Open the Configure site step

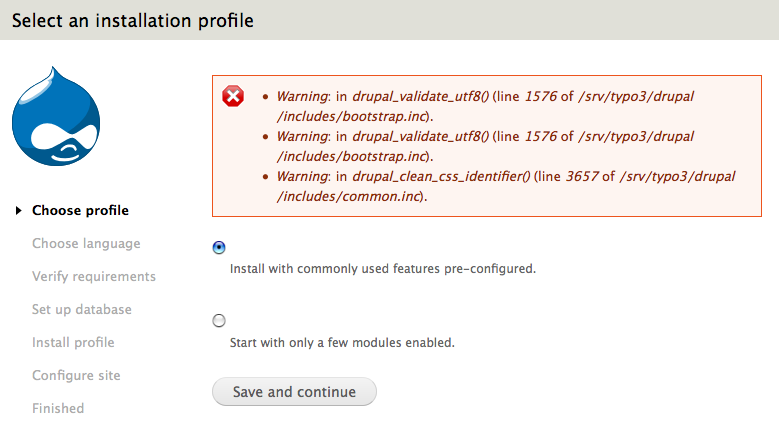pyautogui.click(x=76, y=375)
